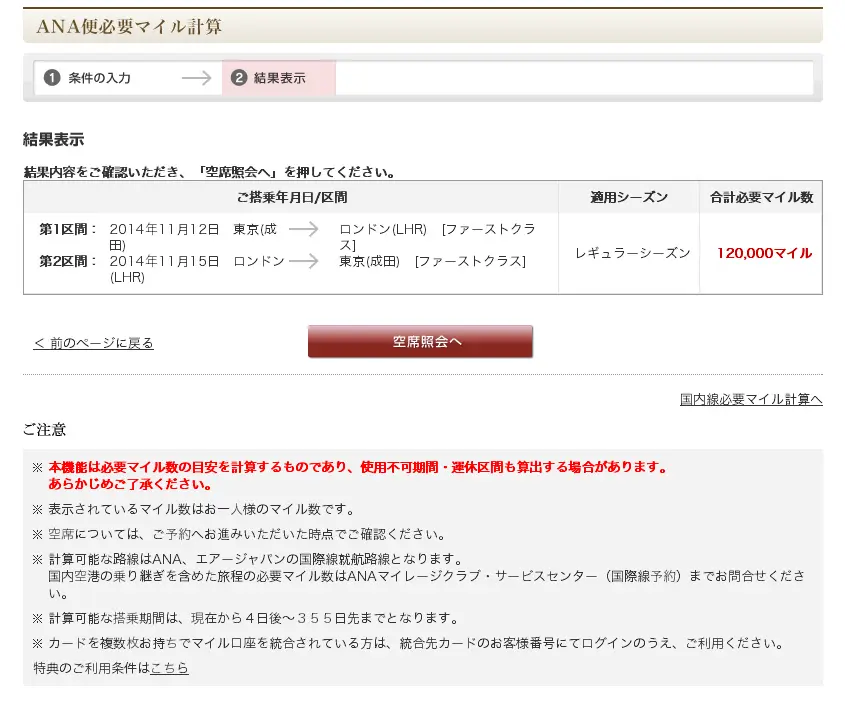Screen dimensions: 845x711
Task: Click the 空席照会へ button
Action: click(420, 342)
